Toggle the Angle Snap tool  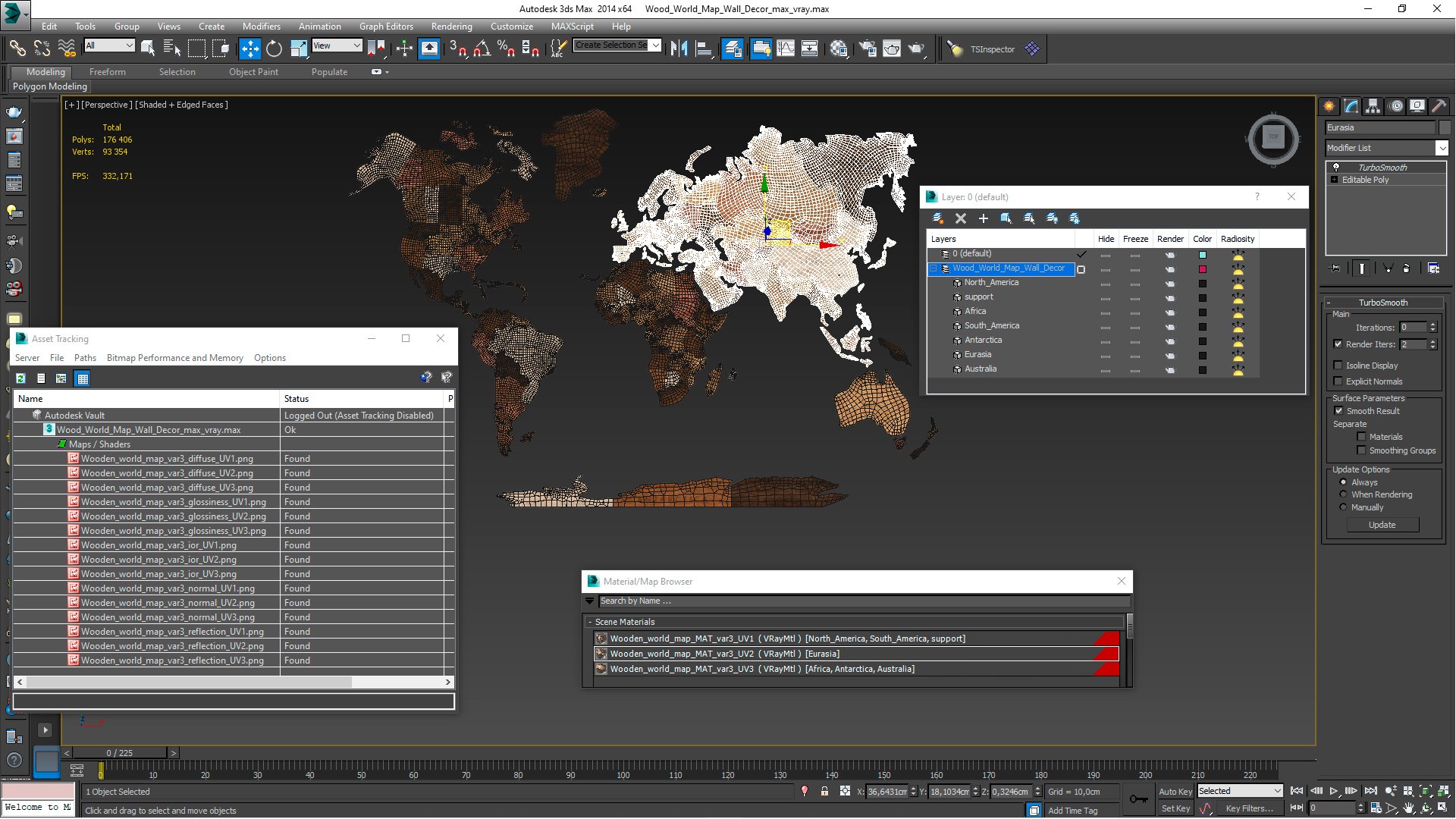click(x=482, y=49)
